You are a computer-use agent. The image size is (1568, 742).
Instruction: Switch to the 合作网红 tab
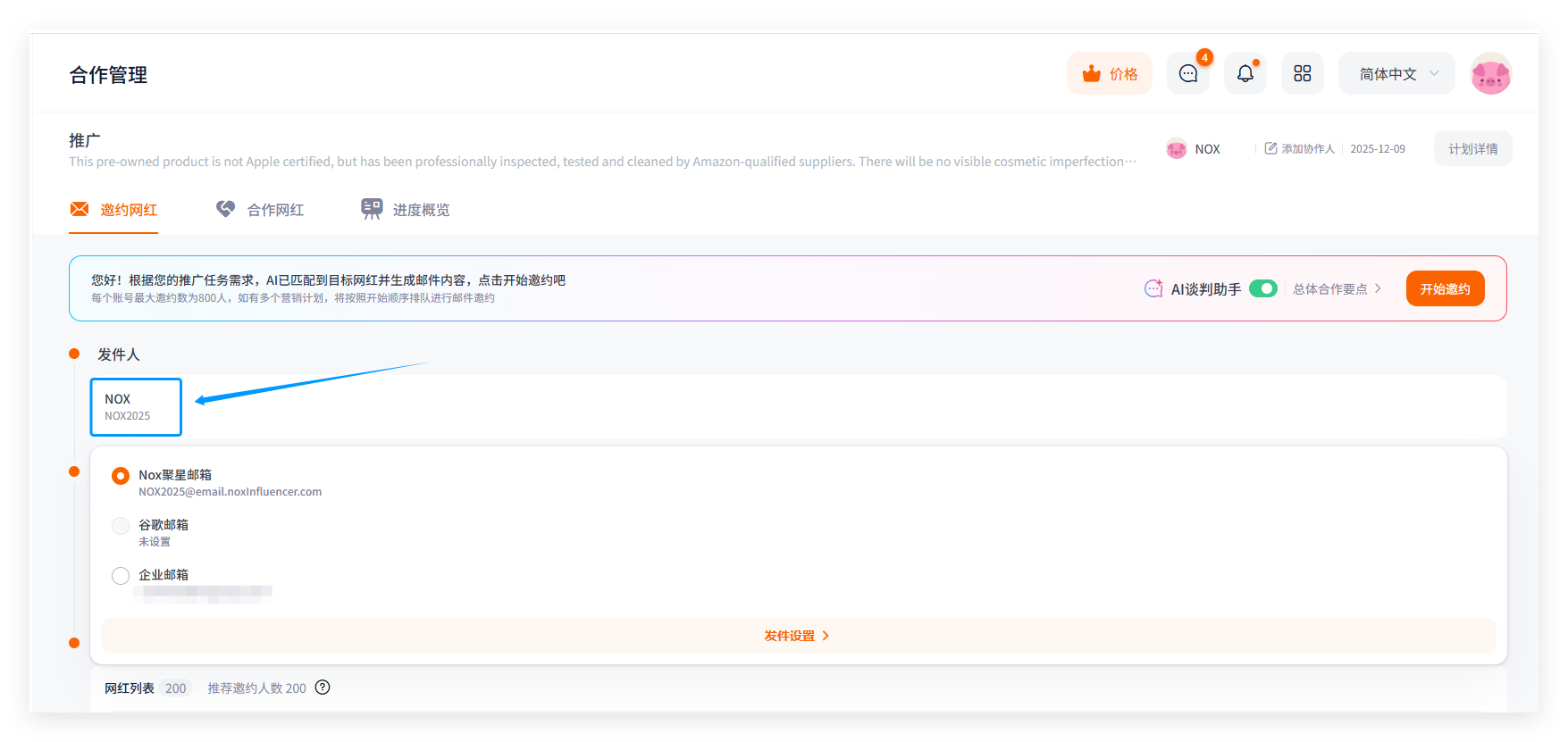[260, 210]
